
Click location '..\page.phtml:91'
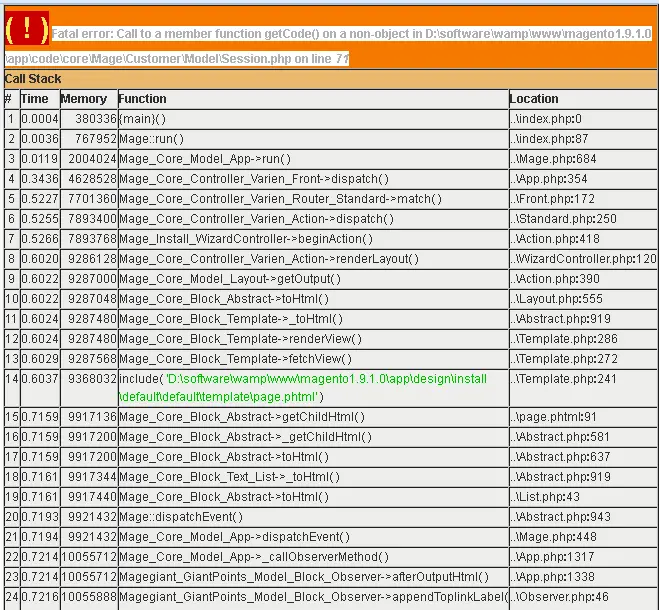(x=553, y=417)
